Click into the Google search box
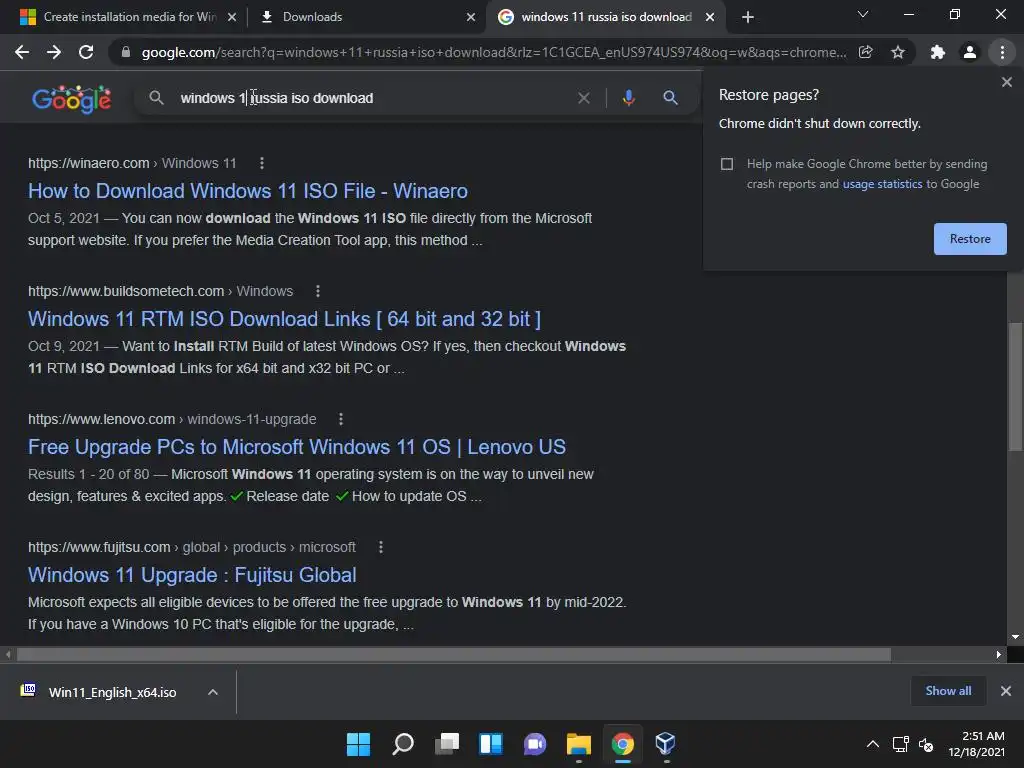 372,98
